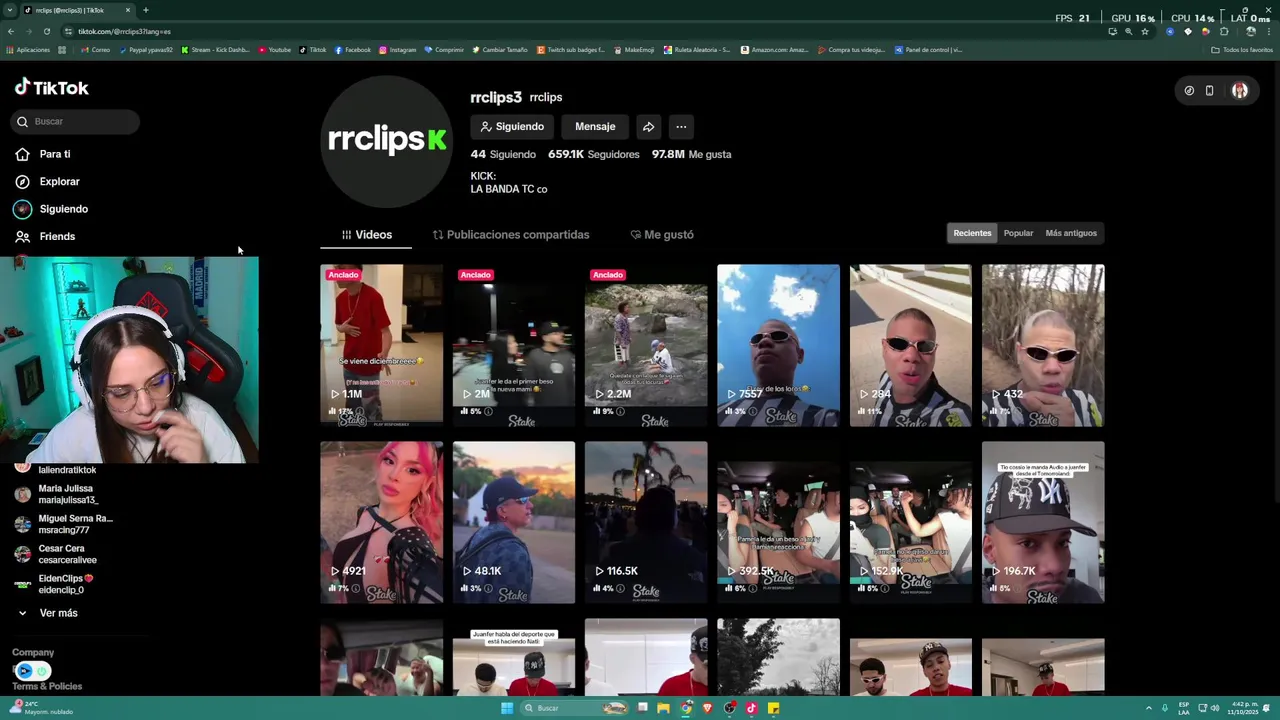Click the 44 Siguiendo count
The width and height of the screenshot is (1280, 720).
(503, 155)
